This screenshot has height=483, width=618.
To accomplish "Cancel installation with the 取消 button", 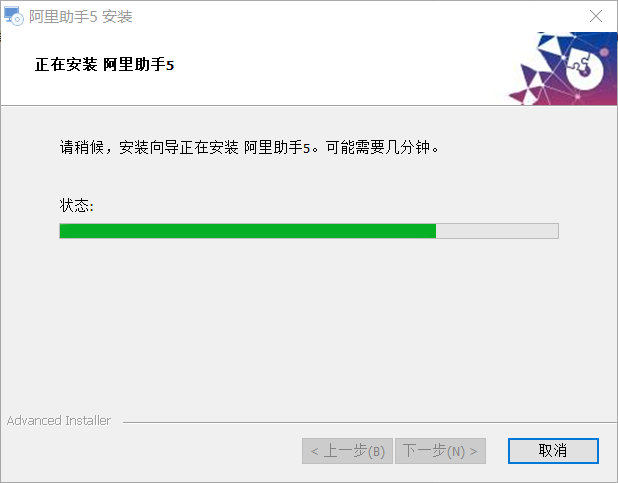I will coord(553,451).
